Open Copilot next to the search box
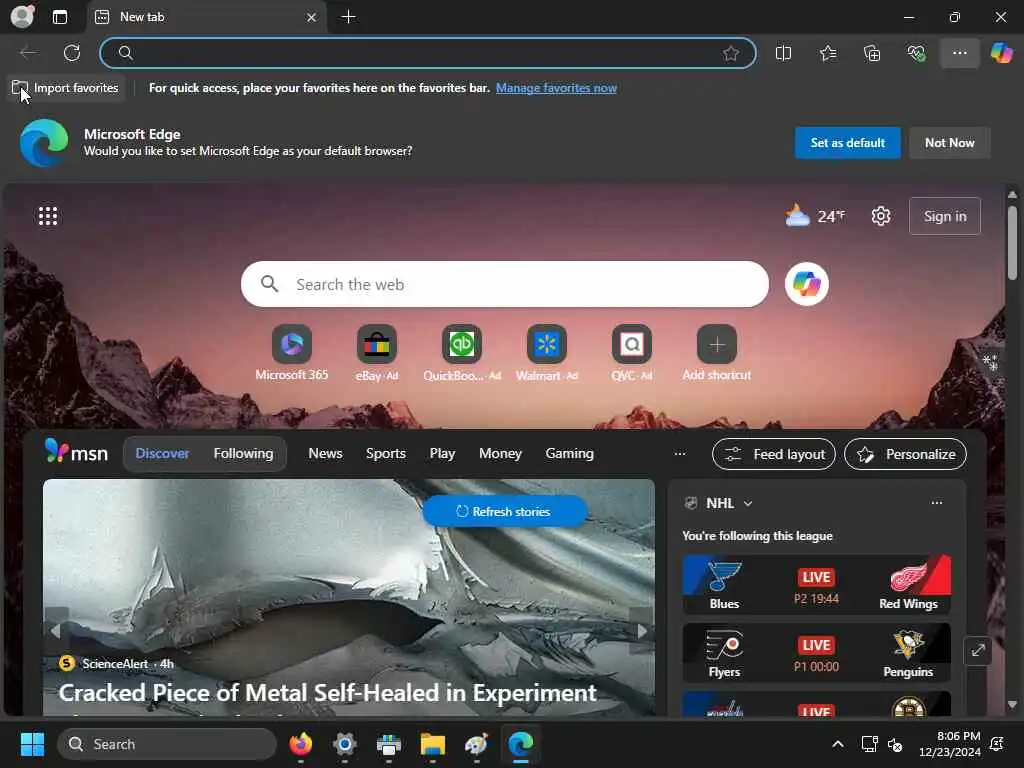This screenshot has height=768, width=1024. pos(807,284)
